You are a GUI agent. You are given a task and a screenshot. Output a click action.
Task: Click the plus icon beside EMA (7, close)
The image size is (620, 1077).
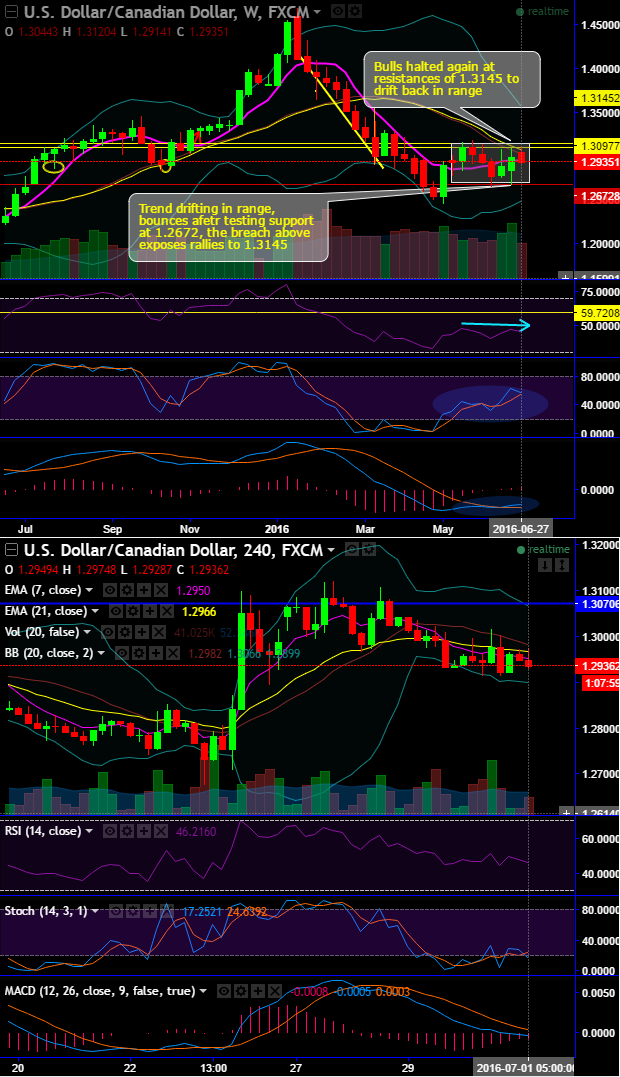coord(144,590)
